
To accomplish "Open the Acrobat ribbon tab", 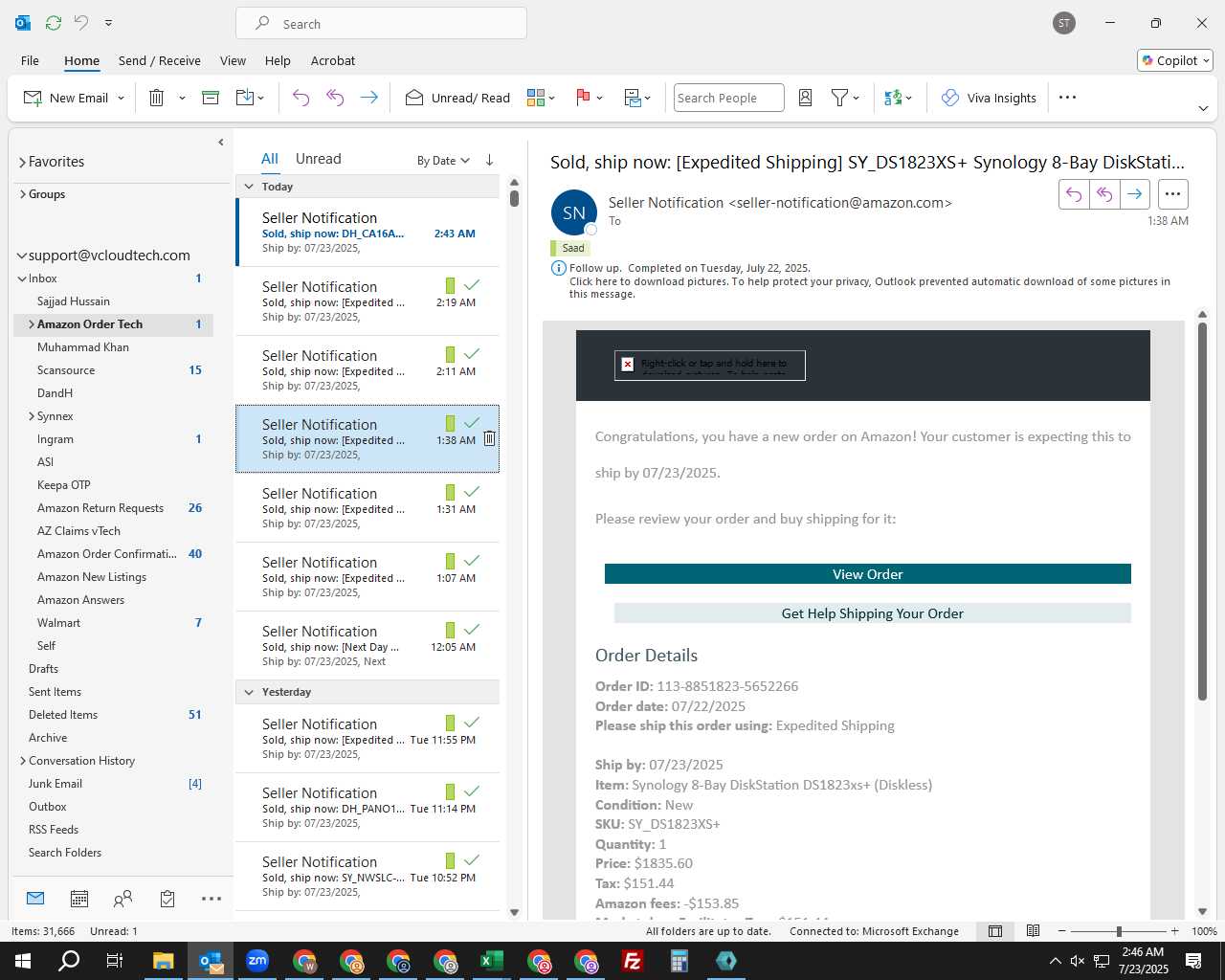I will pos(333,60).
